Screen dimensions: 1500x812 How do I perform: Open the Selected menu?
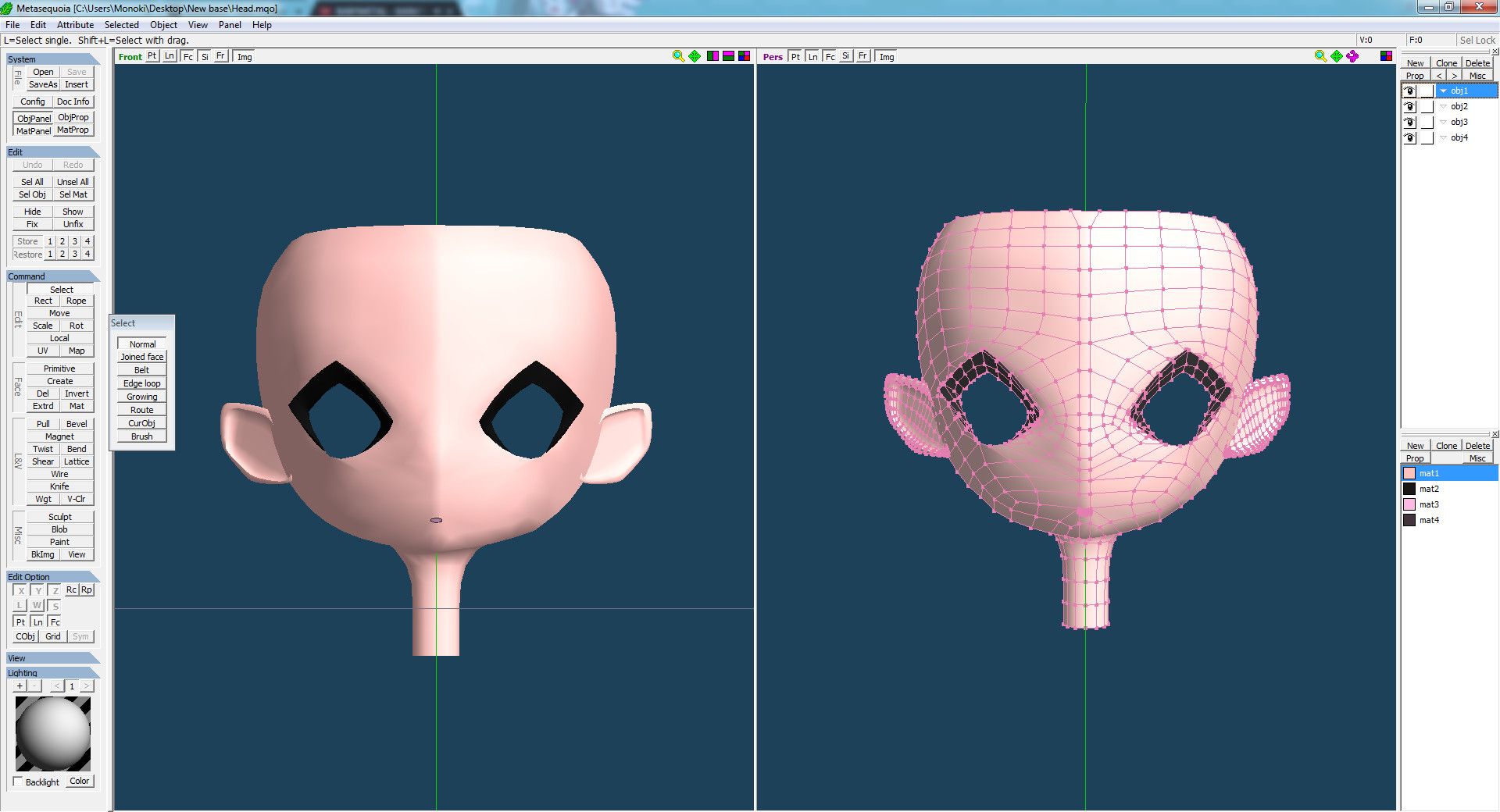(x=122, y=24)
